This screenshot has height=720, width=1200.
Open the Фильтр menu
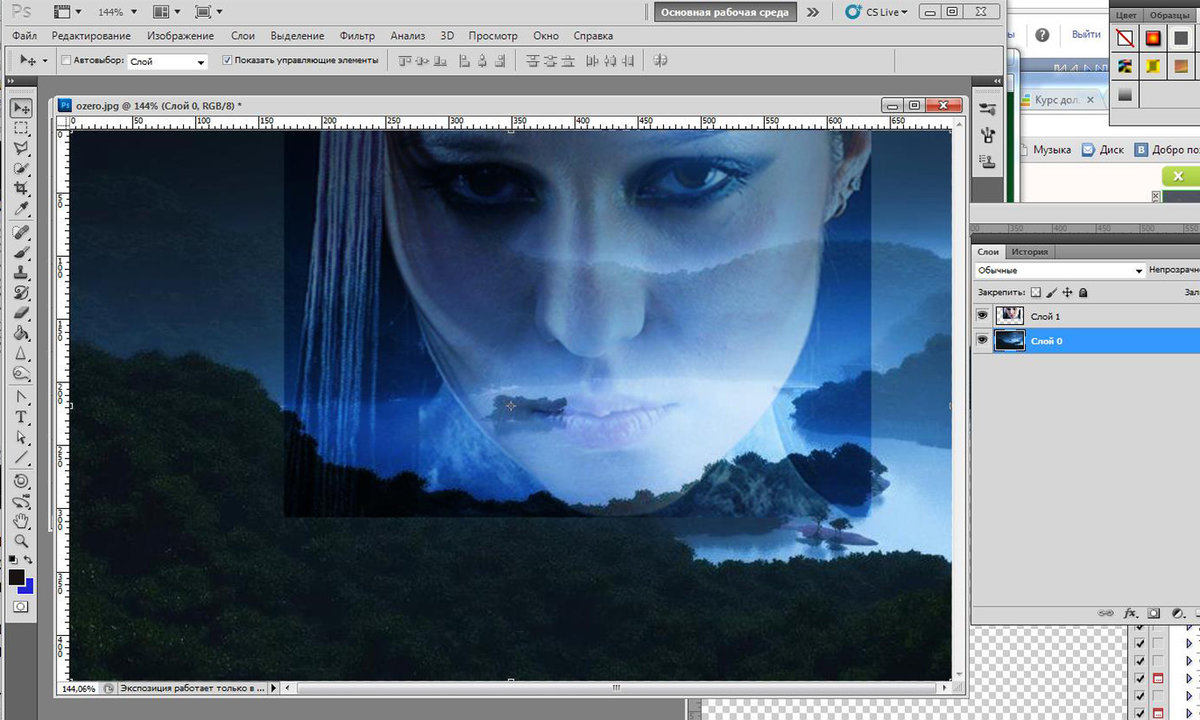point(357,36)
